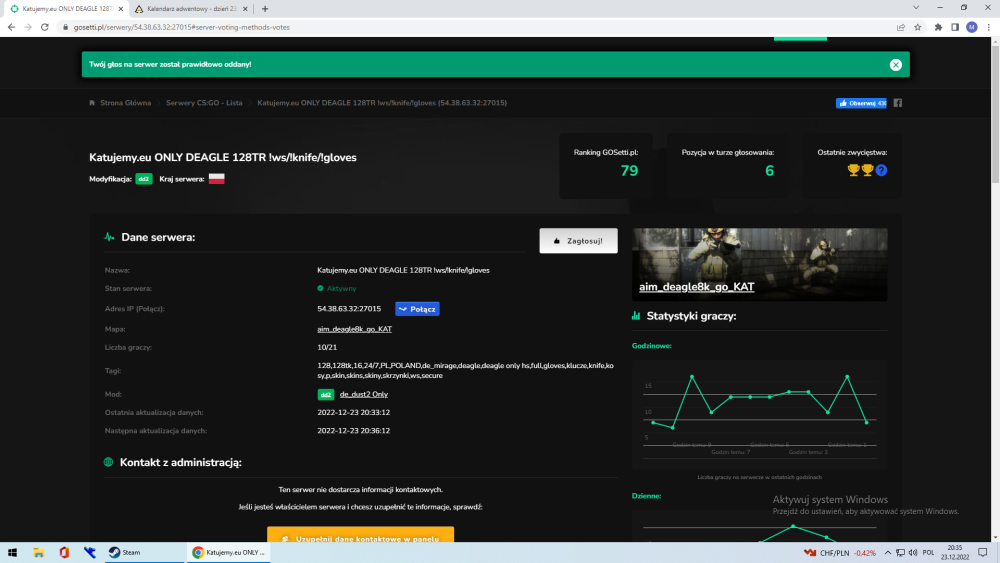
Task: Close the Kalendarz adwentowy tab
Action: coord(245,9)
